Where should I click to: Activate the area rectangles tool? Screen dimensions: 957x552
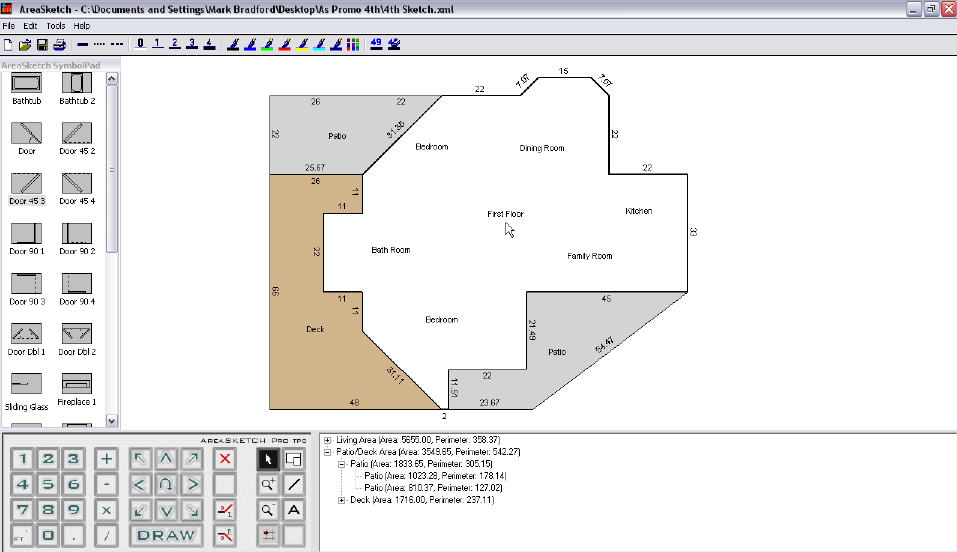(294, 459)
